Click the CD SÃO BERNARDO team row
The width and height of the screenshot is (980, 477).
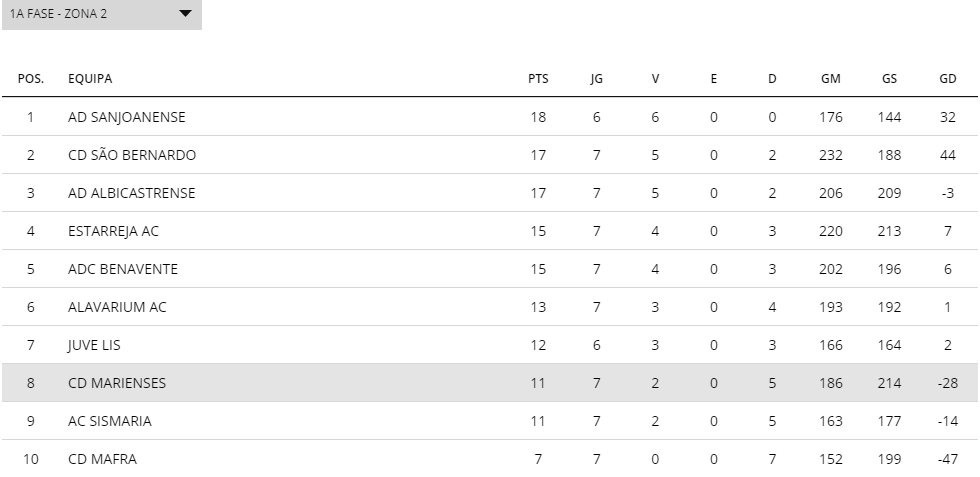tap(489, 155)
